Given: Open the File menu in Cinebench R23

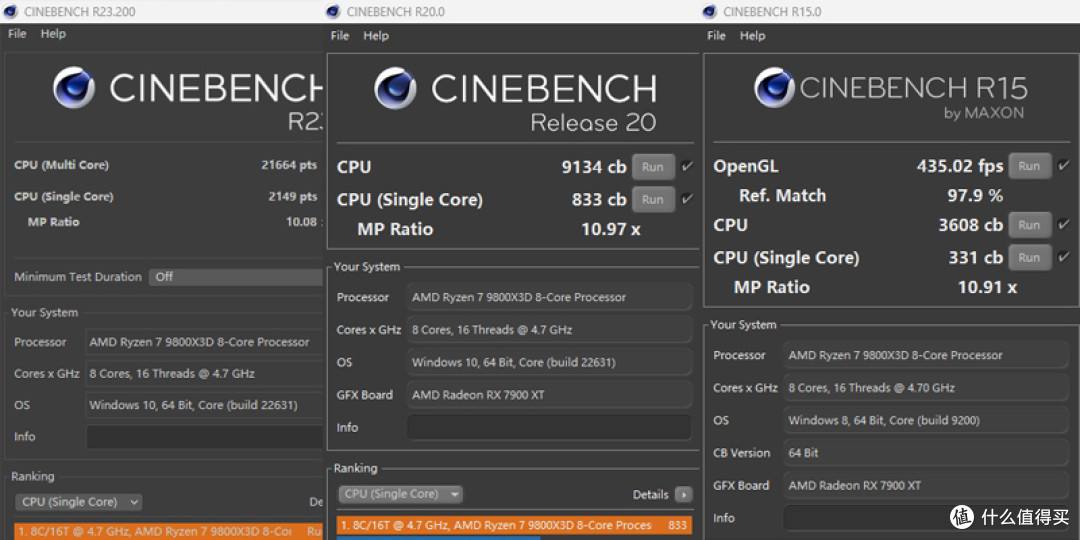Looking at the screenshot, I should click(x=17, y=34).
